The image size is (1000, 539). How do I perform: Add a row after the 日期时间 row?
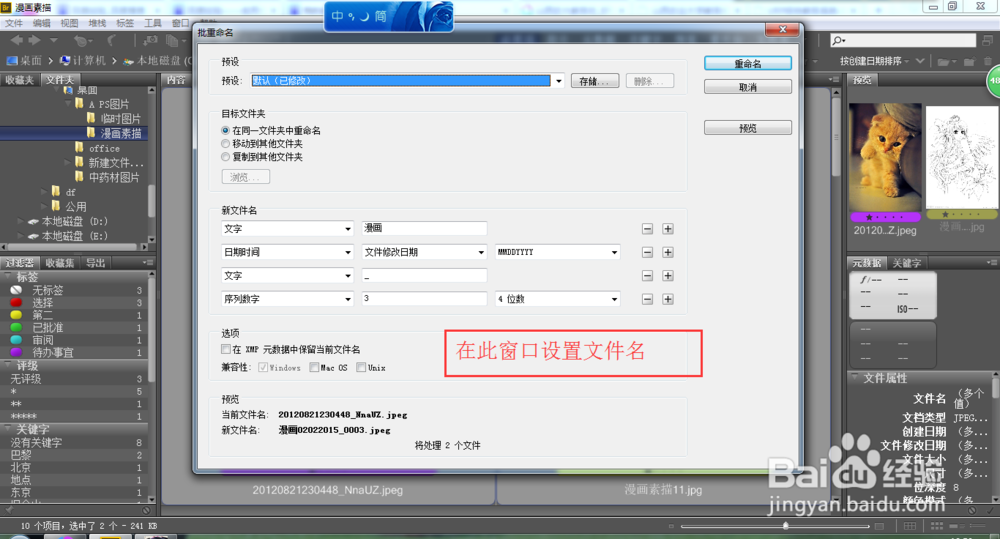click(668, 253)
